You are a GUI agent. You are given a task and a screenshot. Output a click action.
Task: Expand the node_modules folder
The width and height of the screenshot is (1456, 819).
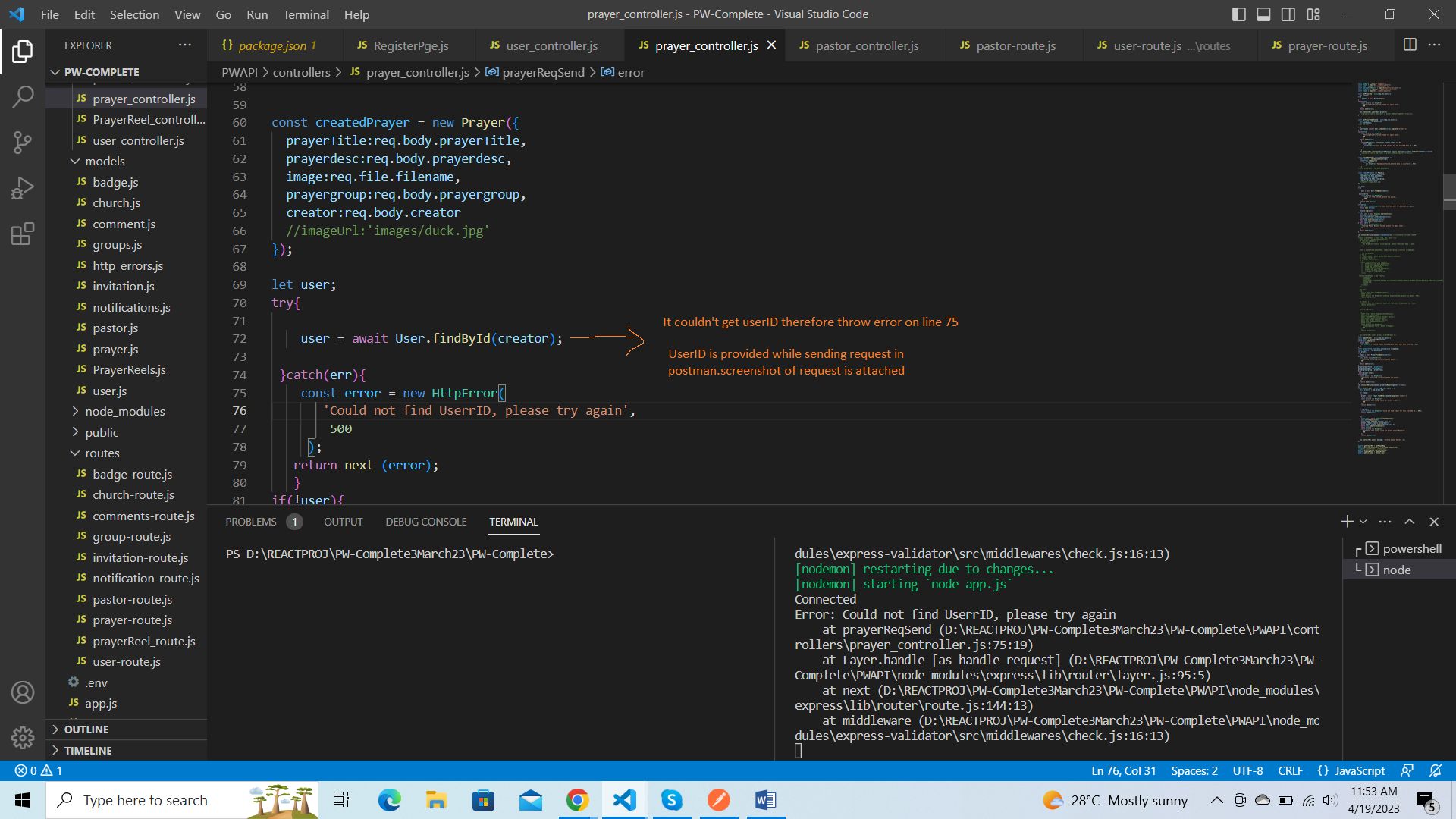coord(124,411)
